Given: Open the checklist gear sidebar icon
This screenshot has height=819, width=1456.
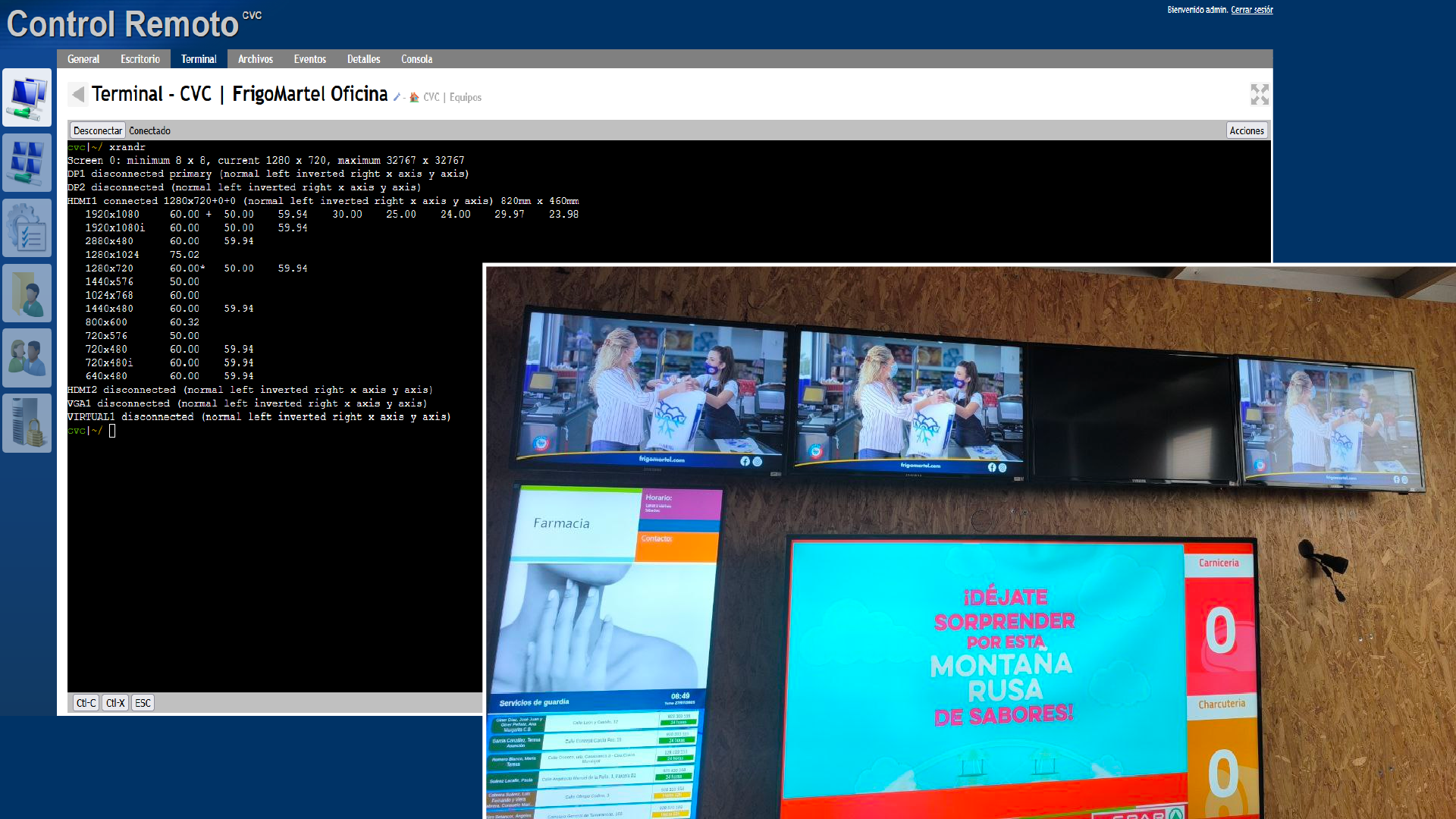Looking at the screenshot, I should pyautogui.click(x=27, y=228).
